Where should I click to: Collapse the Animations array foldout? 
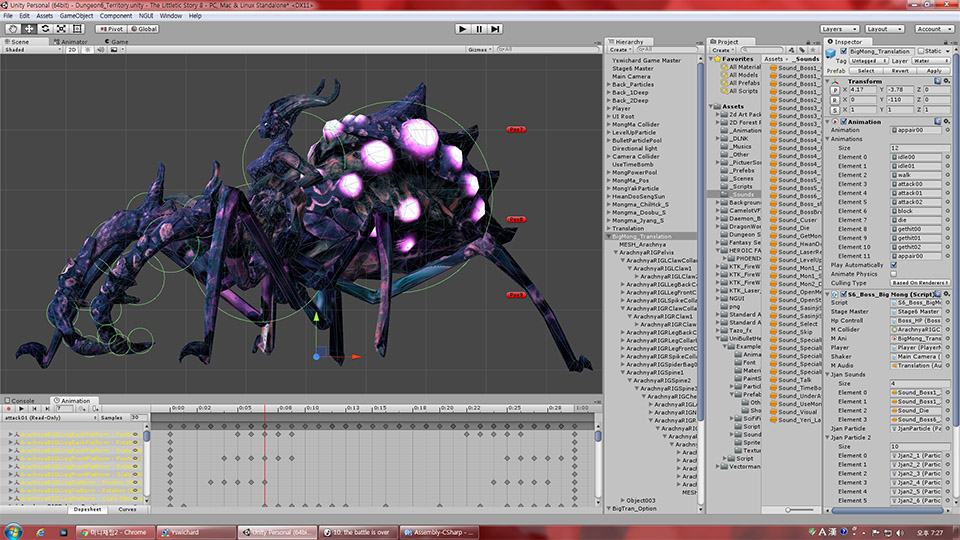click(829, 139)
